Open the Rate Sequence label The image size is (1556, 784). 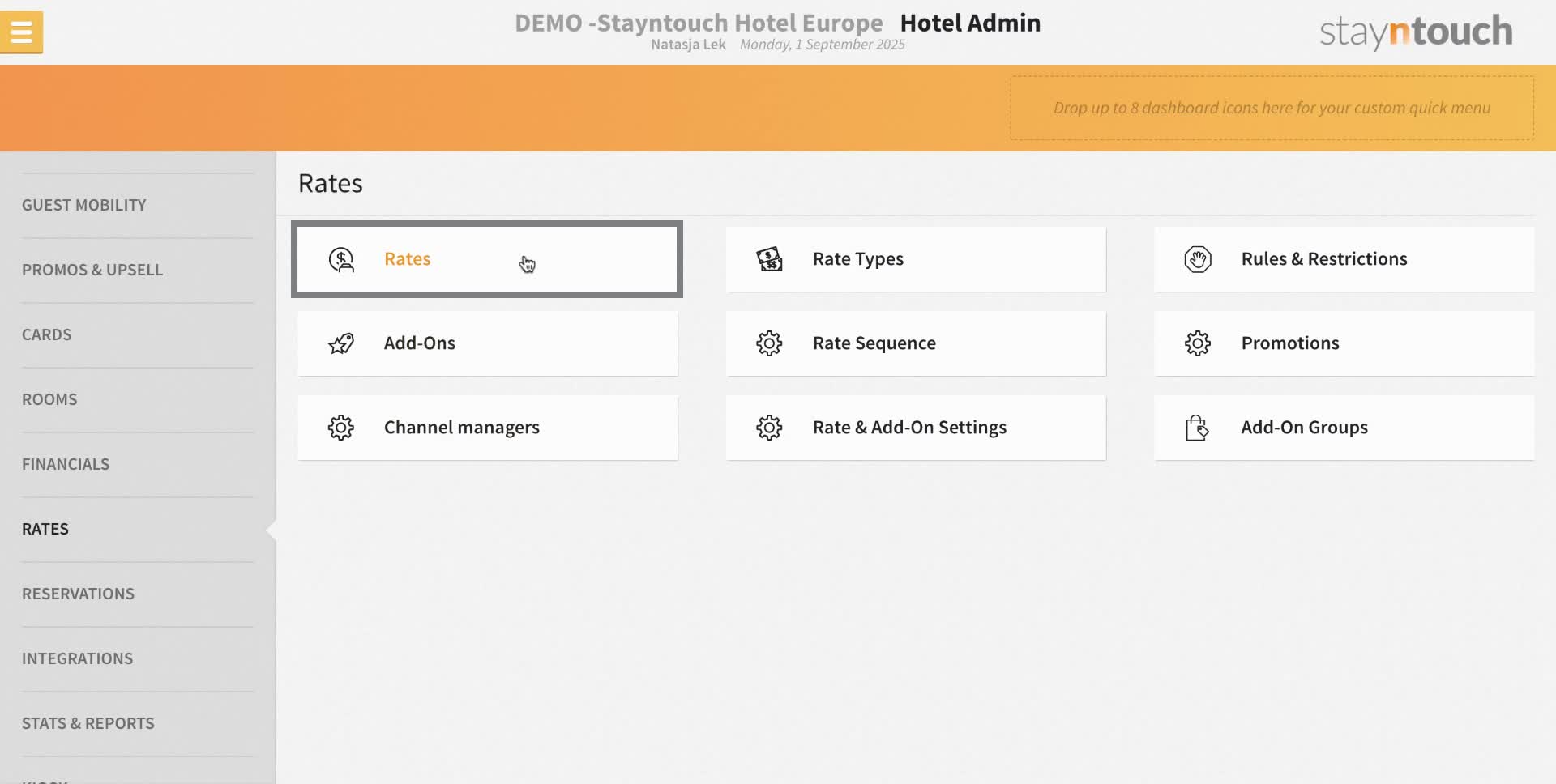coord(874,343)
